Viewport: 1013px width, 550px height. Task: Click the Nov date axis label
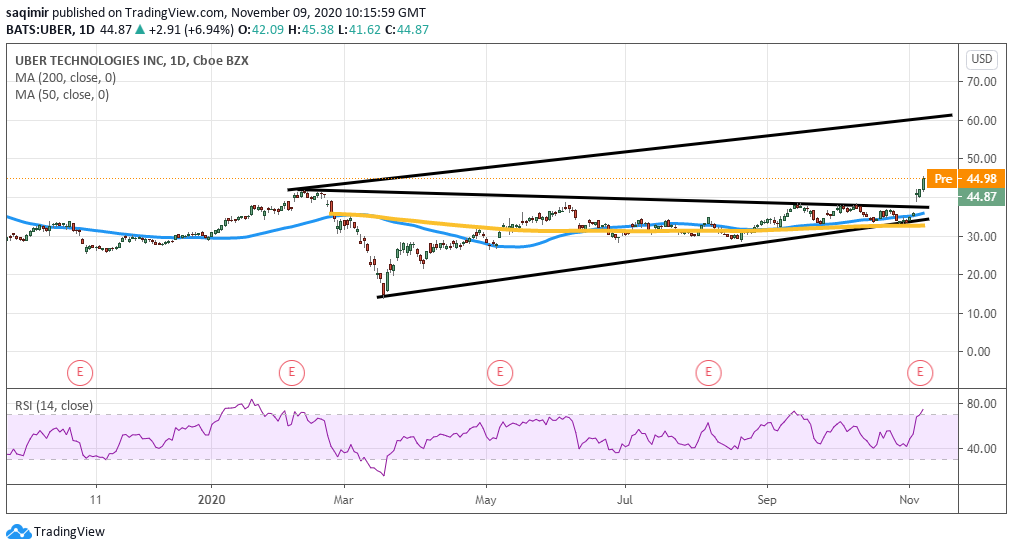click(909, 500)
